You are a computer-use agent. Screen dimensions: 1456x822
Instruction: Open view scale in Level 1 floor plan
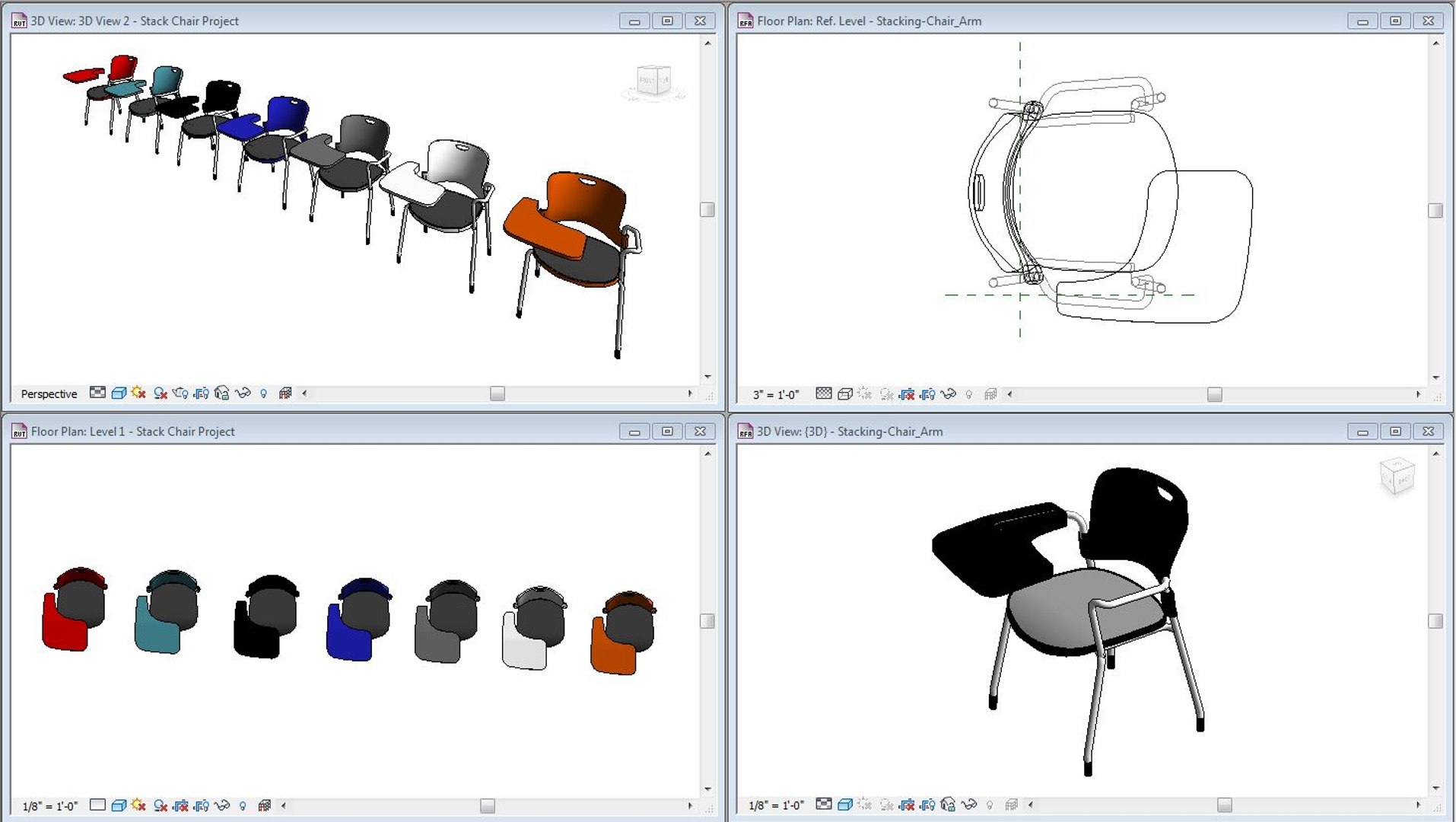tap(50, 806)
